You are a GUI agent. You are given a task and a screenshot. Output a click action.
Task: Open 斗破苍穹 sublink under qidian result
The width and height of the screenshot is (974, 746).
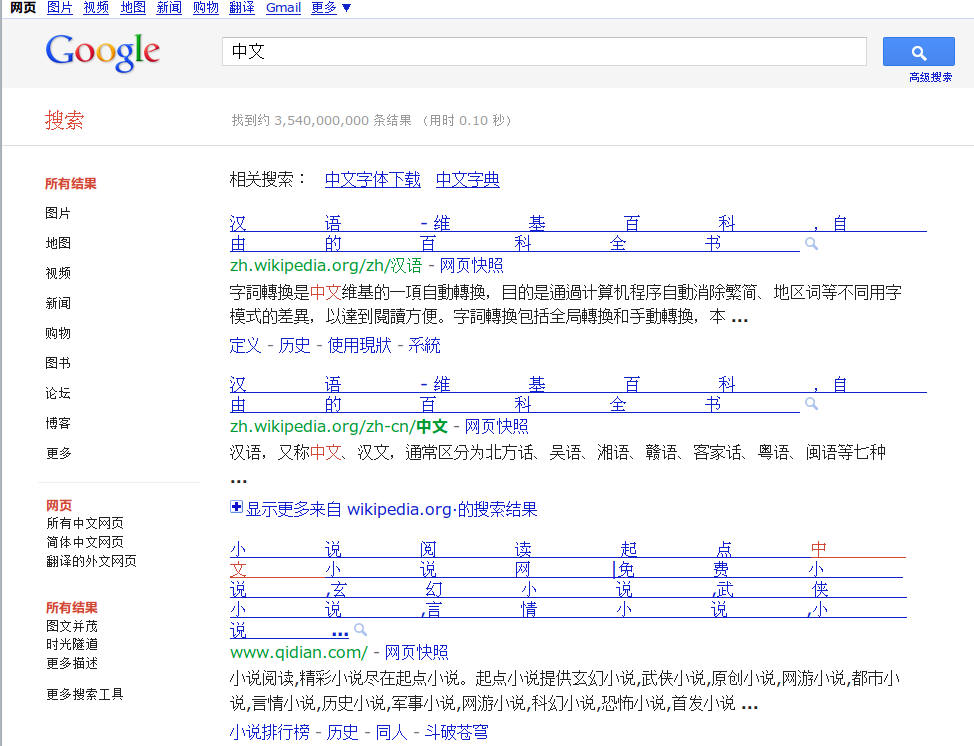457,732
